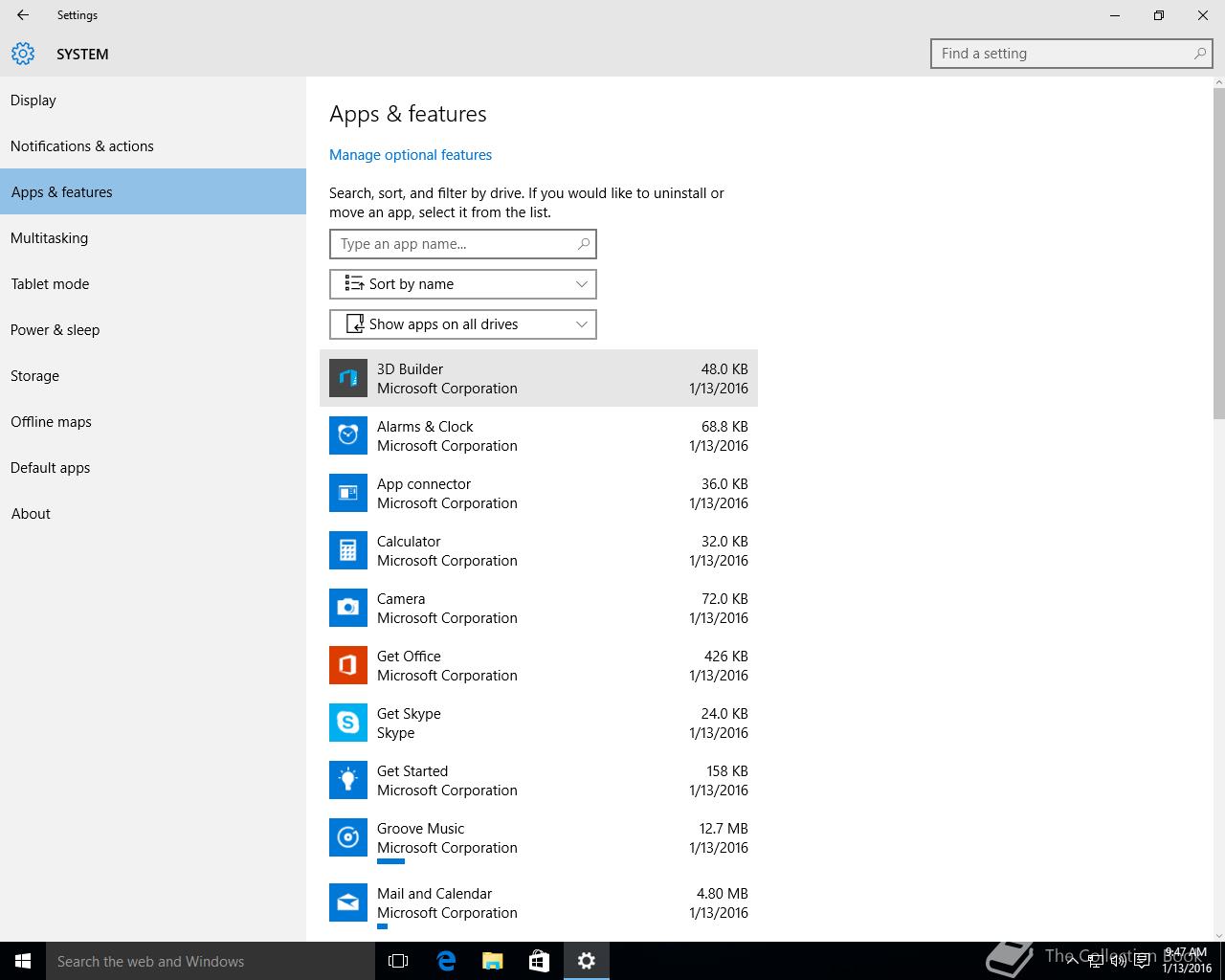Select the Get Started name text
Viewport: 1225px width, 980px height.
(x=412, y=771)
